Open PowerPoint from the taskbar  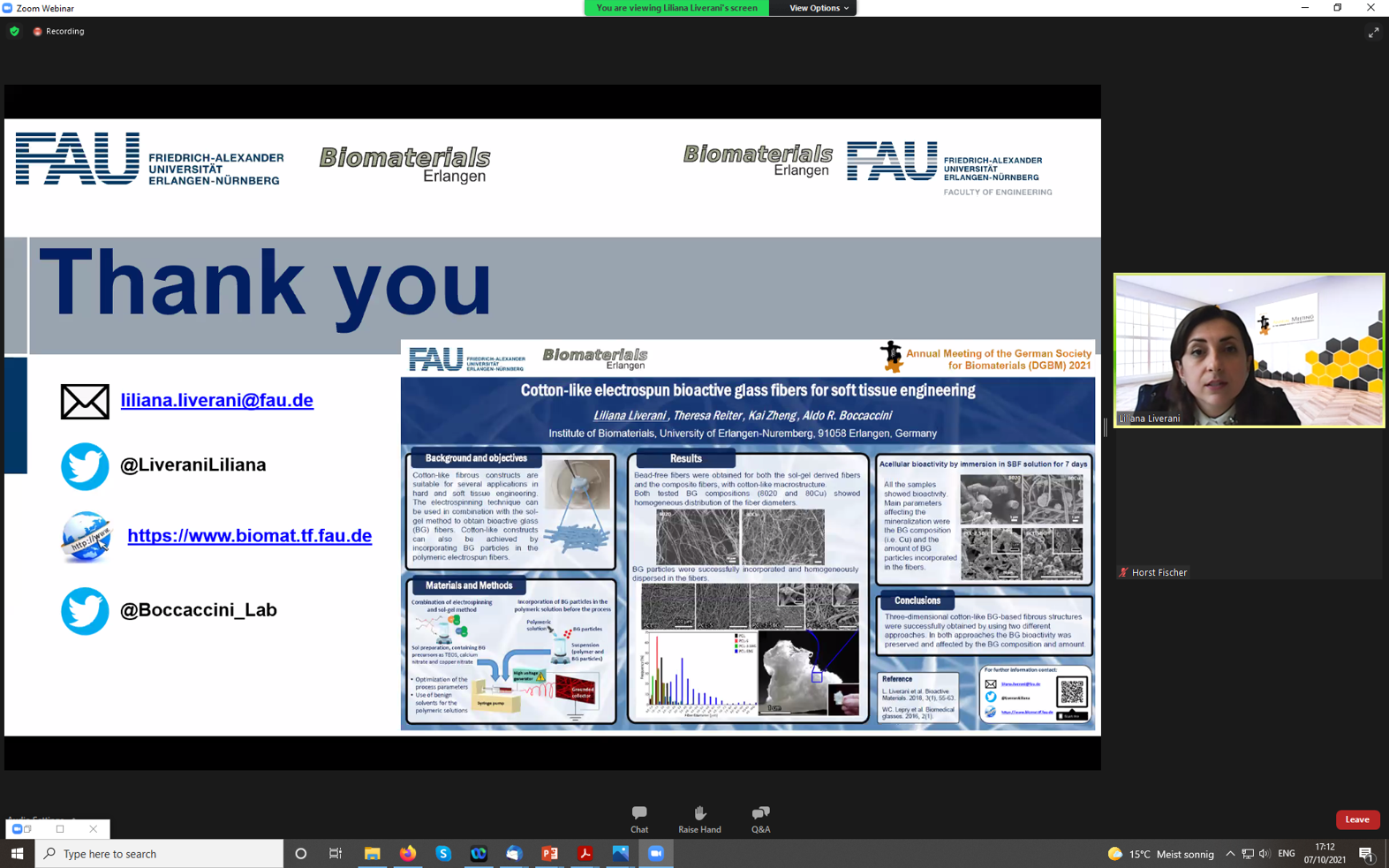click(549, 854)
